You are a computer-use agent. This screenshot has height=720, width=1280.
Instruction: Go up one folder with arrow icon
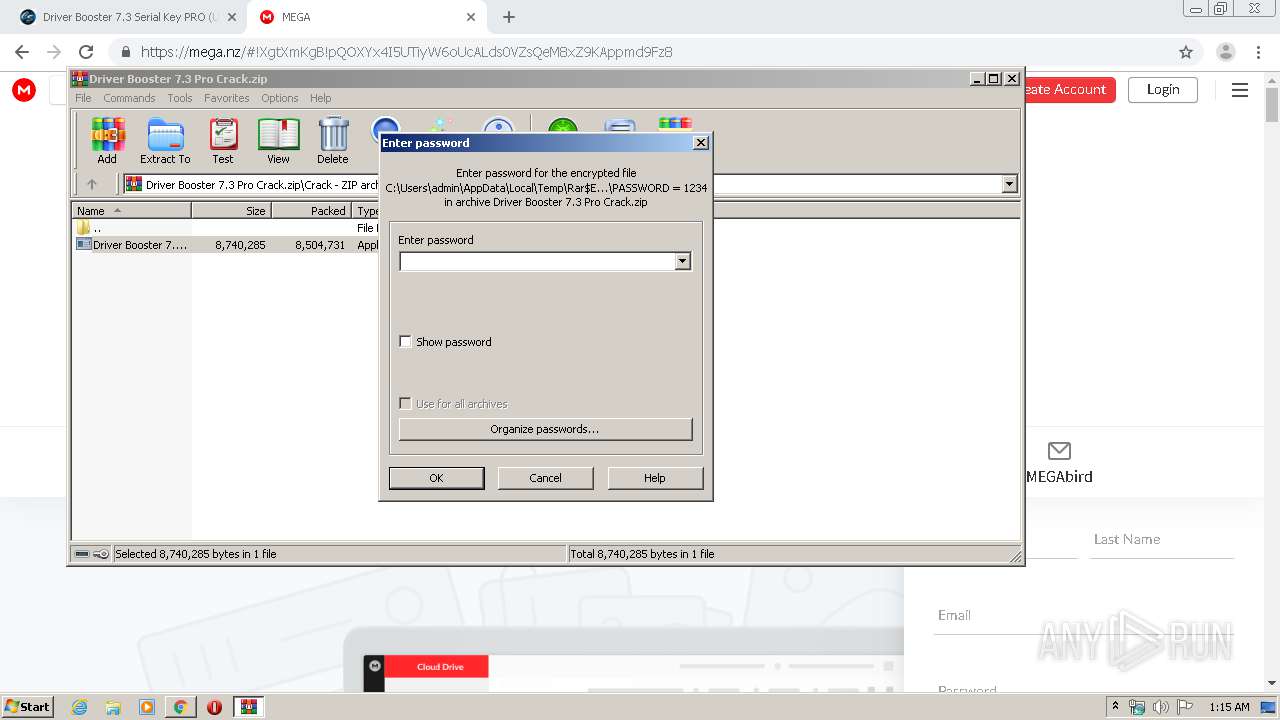coord(92,184)
